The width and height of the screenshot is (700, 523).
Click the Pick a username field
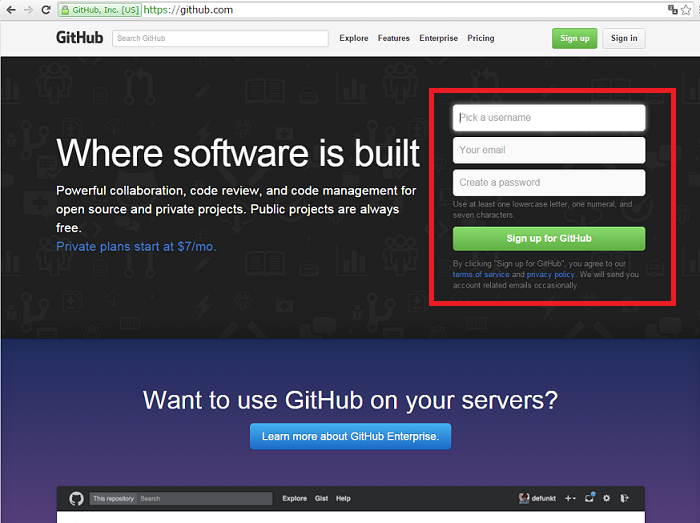tap(549, 118)
